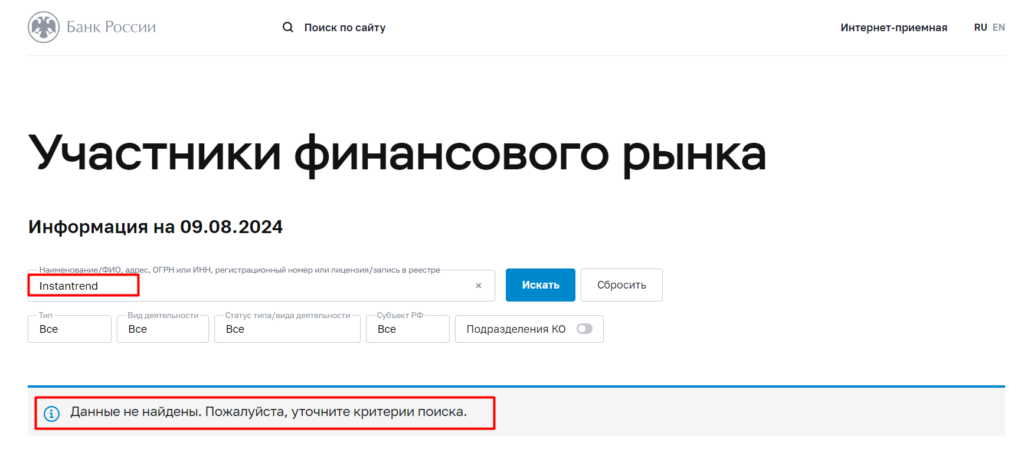Expand the Вид деятельности dropdown

click(163, 329)
